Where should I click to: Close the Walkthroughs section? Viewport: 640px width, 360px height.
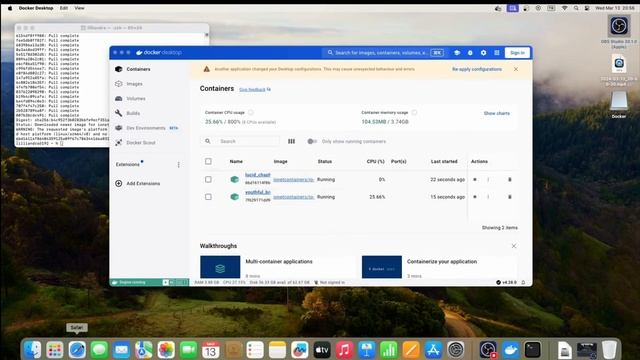(514, 246)
